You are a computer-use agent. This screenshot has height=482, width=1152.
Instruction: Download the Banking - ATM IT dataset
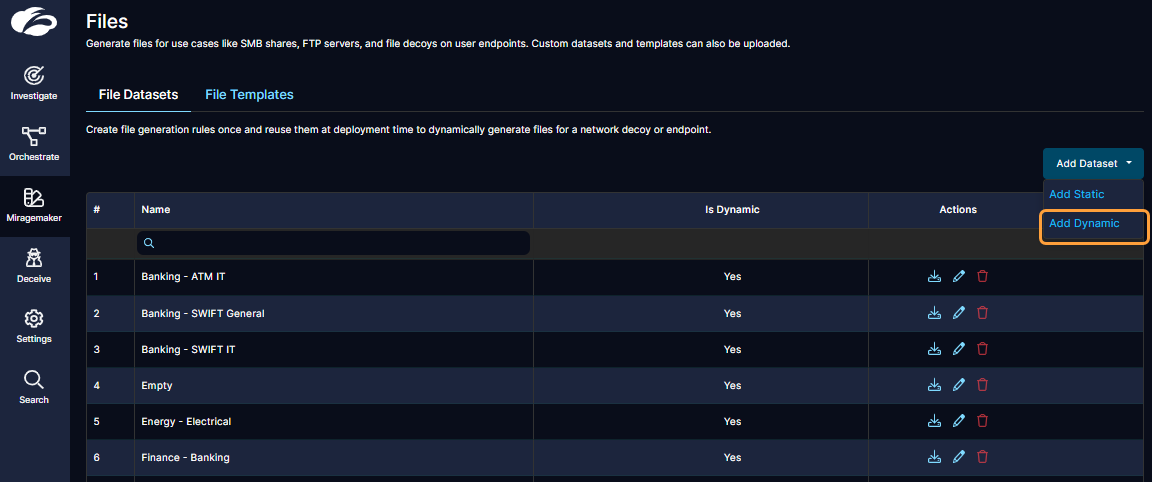[935, 277]
